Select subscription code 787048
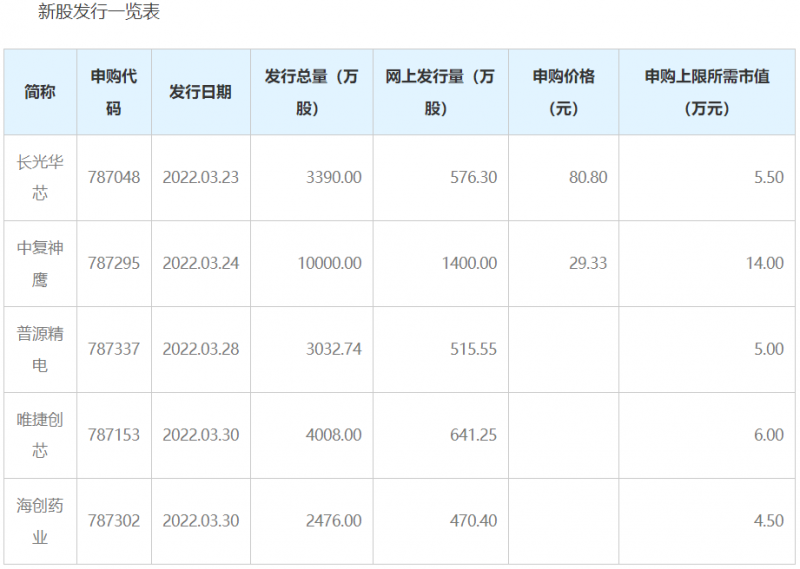 pos(114,178)
